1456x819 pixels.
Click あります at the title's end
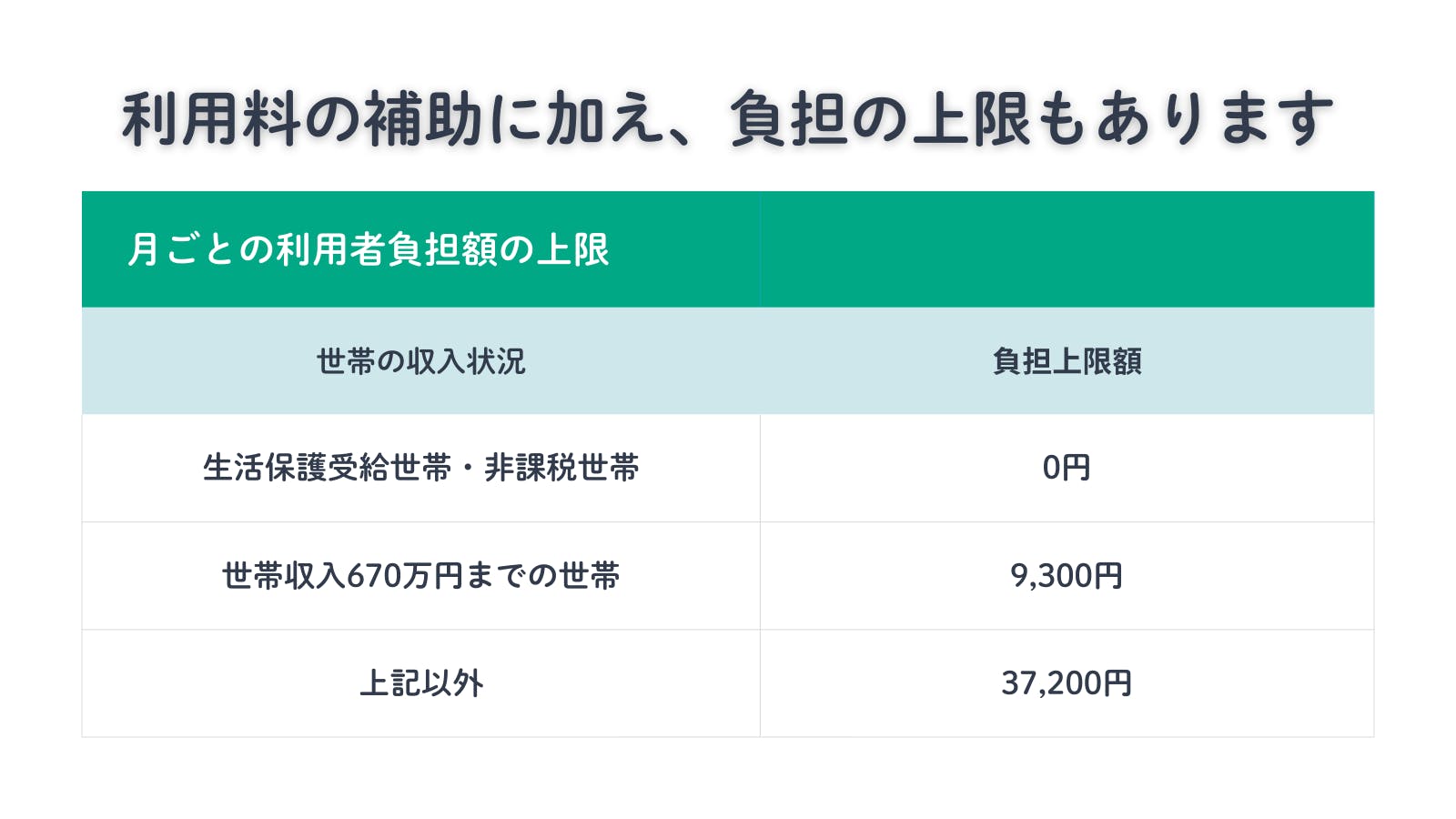[x=1215, y=119]
